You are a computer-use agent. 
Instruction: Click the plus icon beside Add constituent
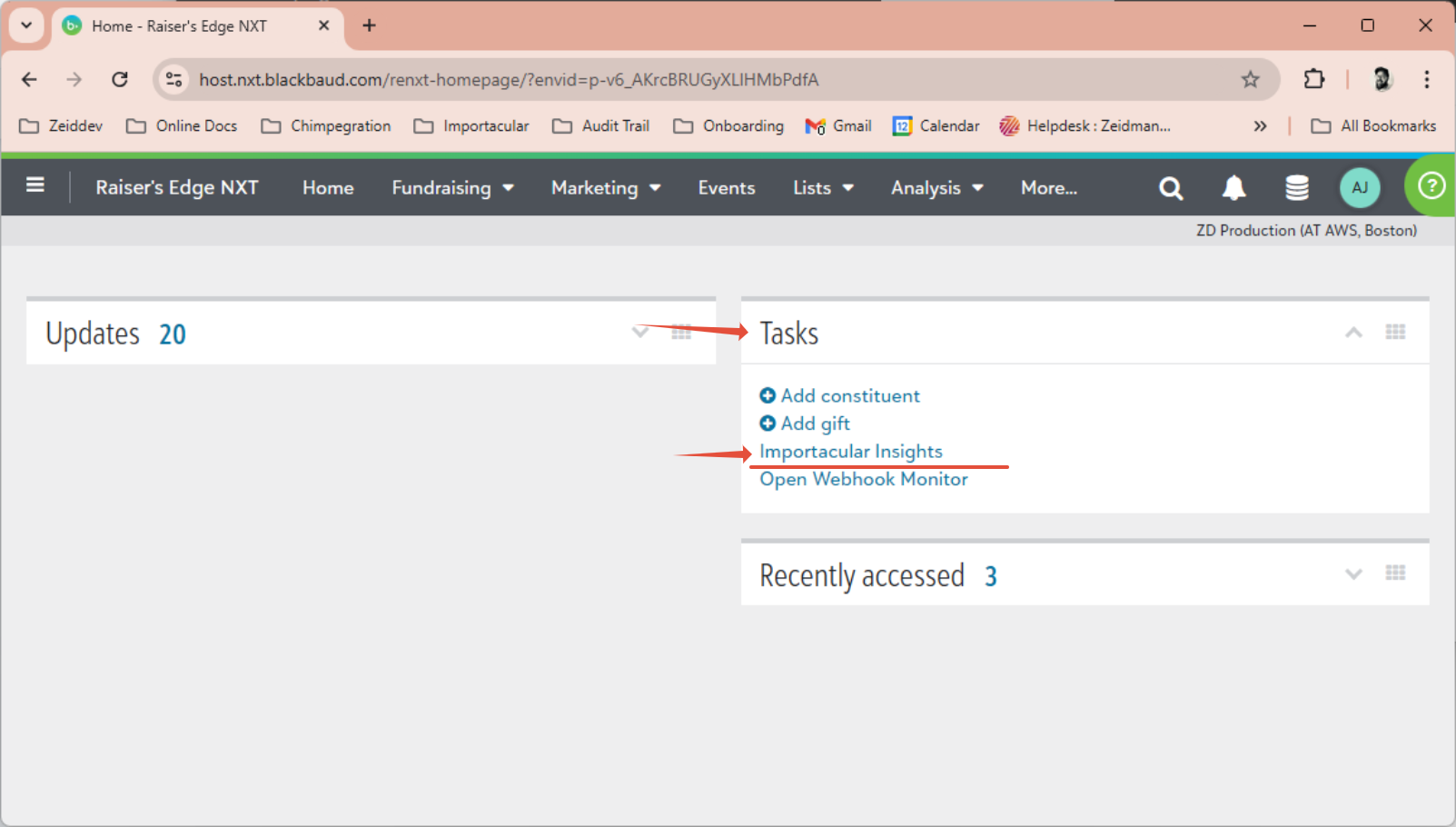[x=768, y=395]
